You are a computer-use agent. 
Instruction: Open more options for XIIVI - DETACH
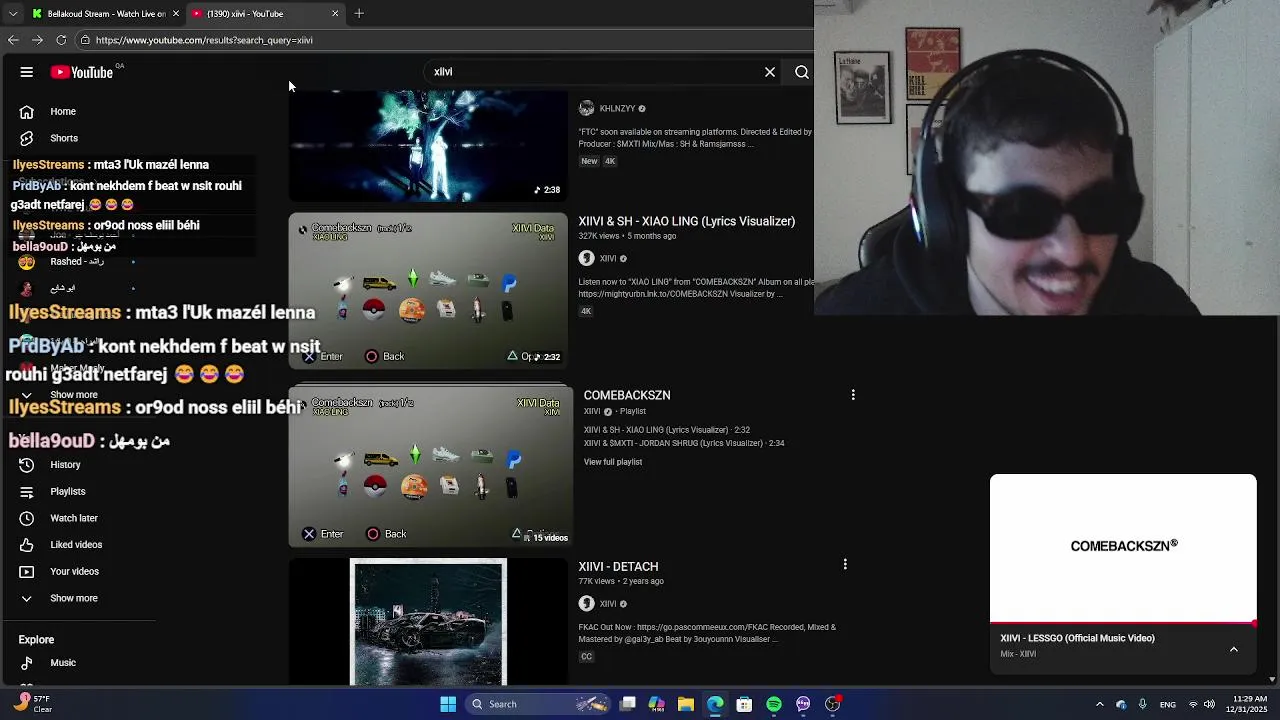pos(845,564)
